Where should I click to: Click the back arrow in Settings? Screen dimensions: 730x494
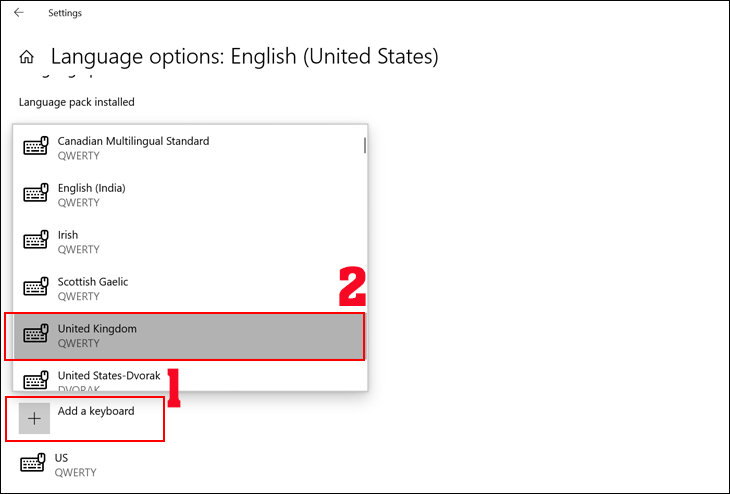pos(18,13)
